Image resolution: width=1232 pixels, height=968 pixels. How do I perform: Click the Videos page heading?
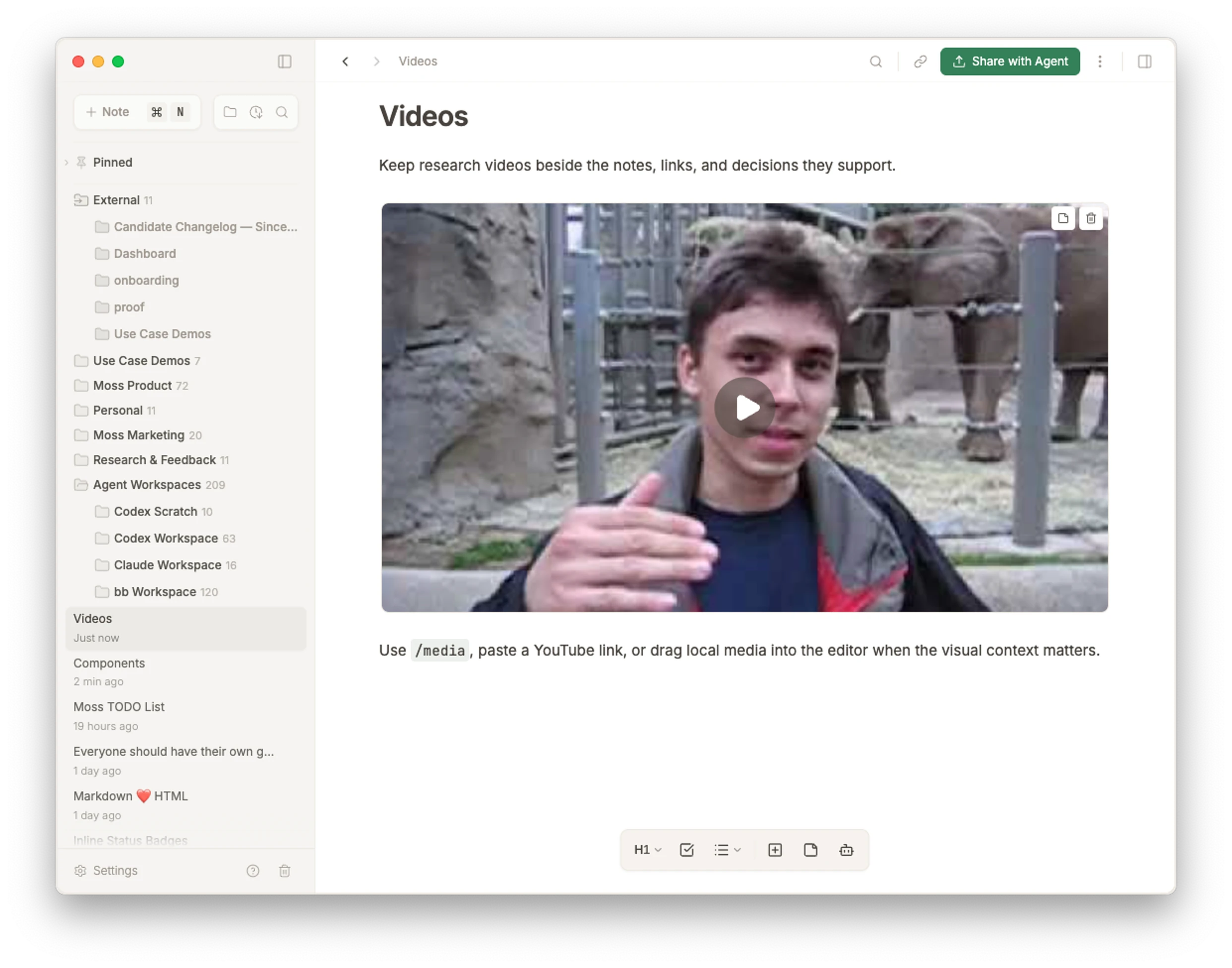tap(424, 116)
